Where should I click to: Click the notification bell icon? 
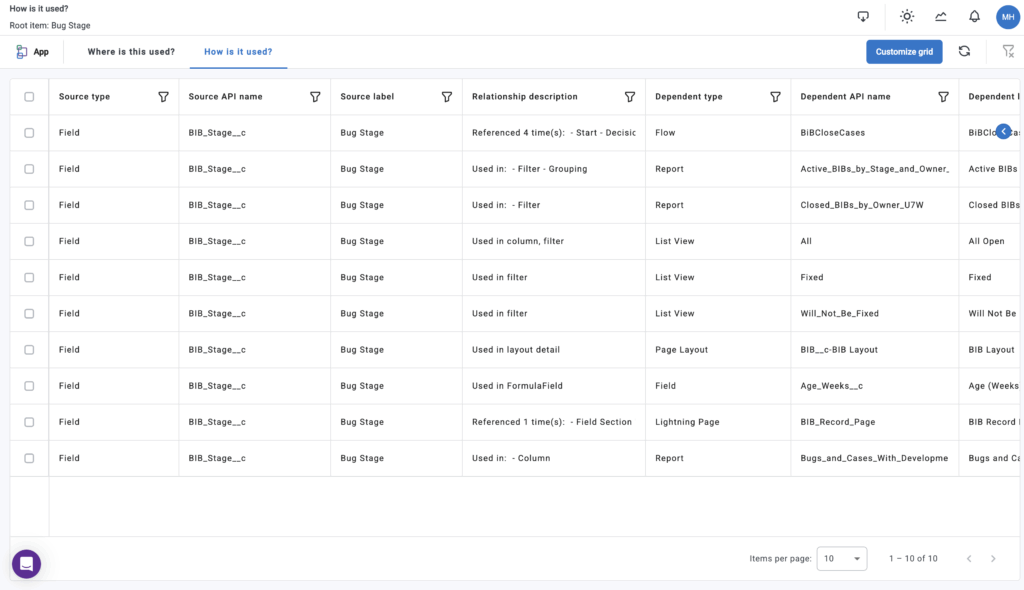[x=974, y=17]
